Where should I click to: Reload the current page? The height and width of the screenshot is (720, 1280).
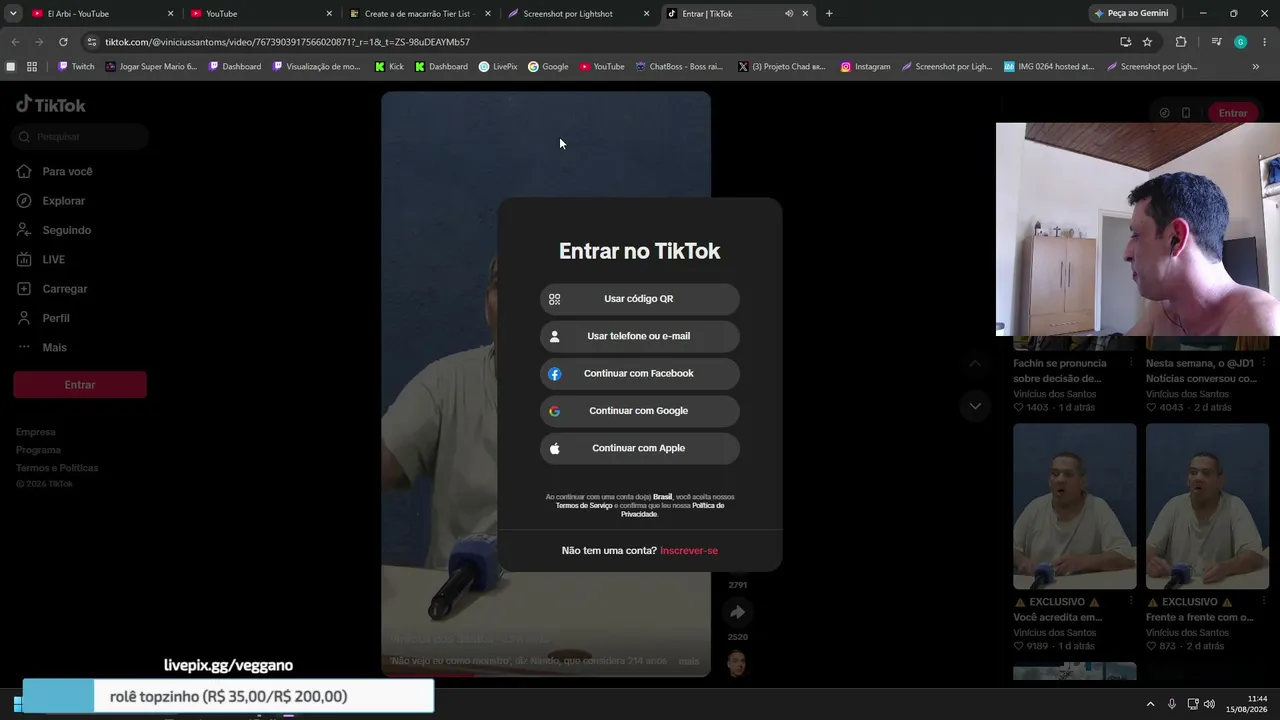click(63, 42)
